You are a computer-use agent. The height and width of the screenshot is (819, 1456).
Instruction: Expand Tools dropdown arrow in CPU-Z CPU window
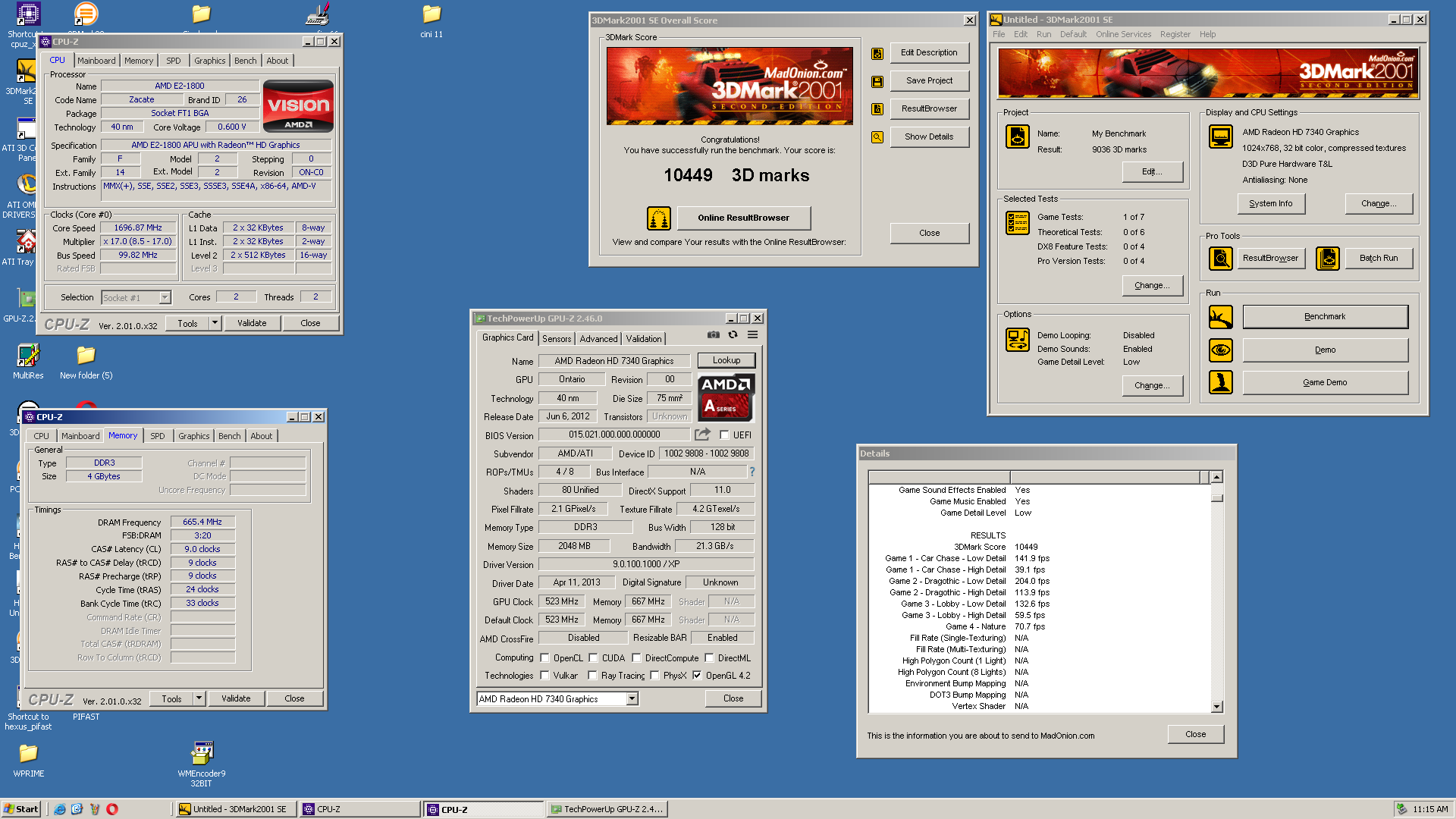pos(215,323)
